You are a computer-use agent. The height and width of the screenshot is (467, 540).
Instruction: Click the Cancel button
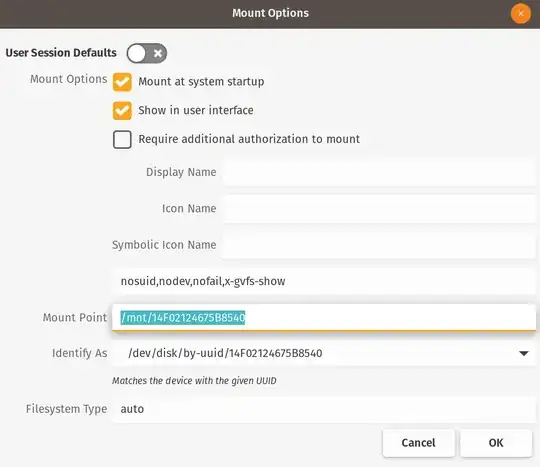(x=418, y=443)
